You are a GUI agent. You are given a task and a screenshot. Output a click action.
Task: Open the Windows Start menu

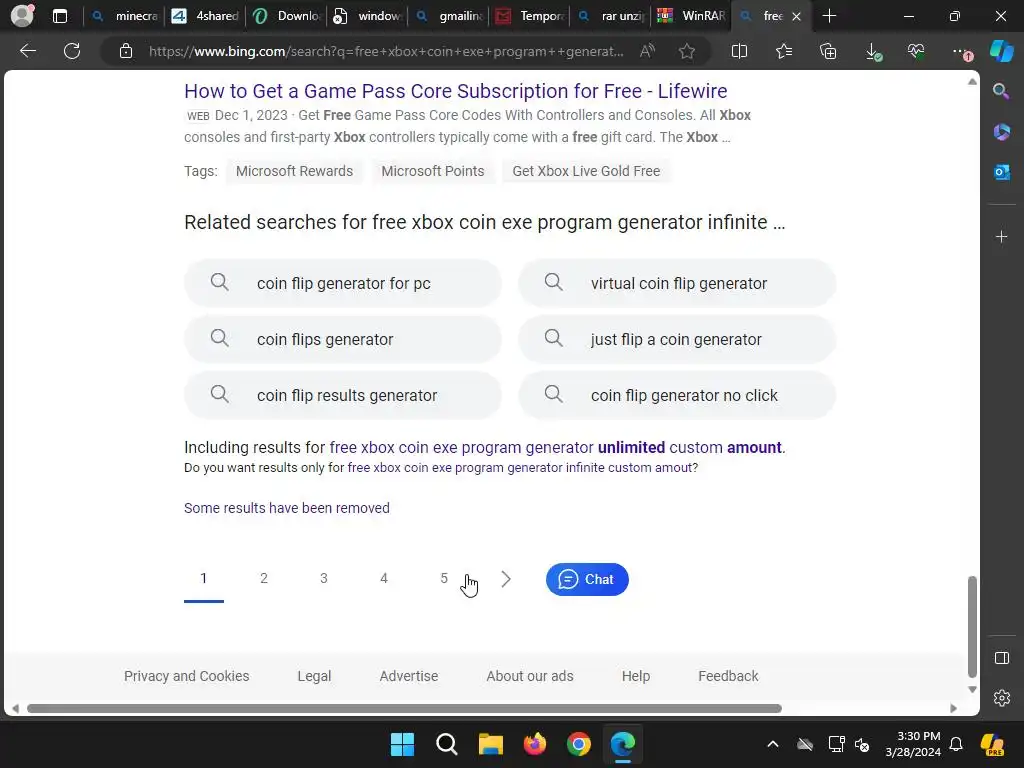tap(402, 744)
